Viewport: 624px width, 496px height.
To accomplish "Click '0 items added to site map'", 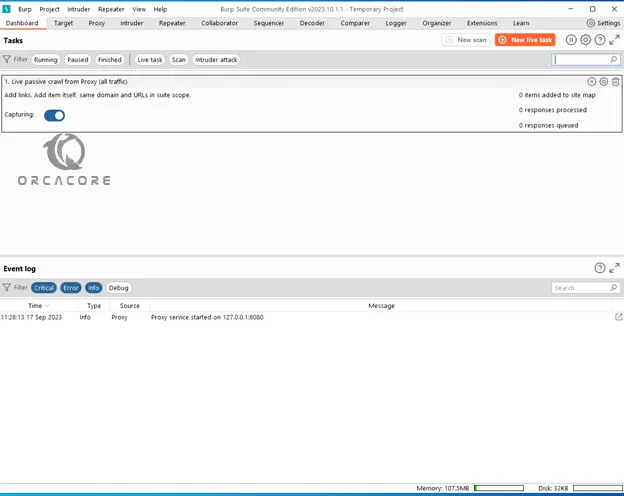I will (x=557, y=95).
